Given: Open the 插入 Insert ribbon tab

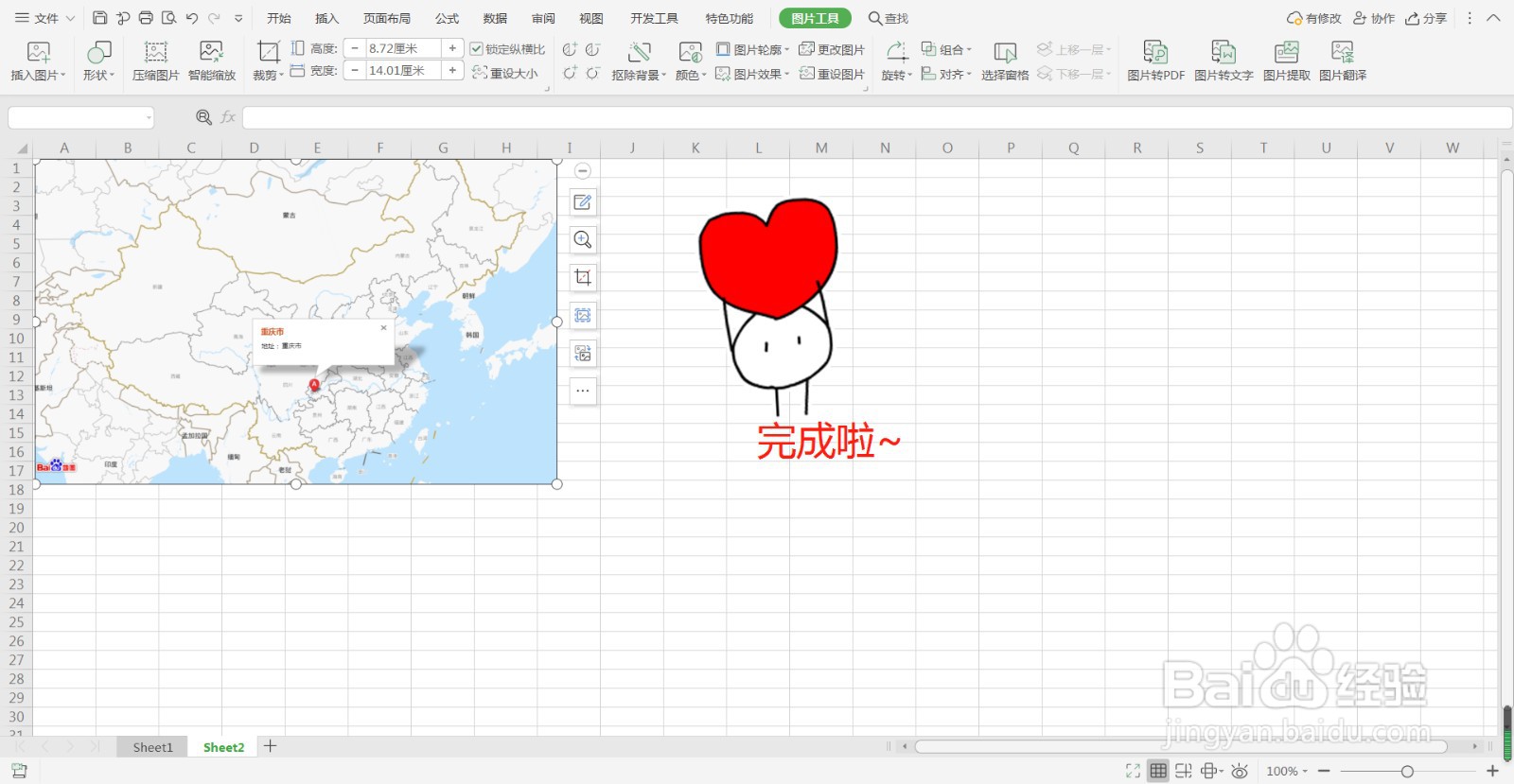Looking at the screenshot, I should (327, 18).
